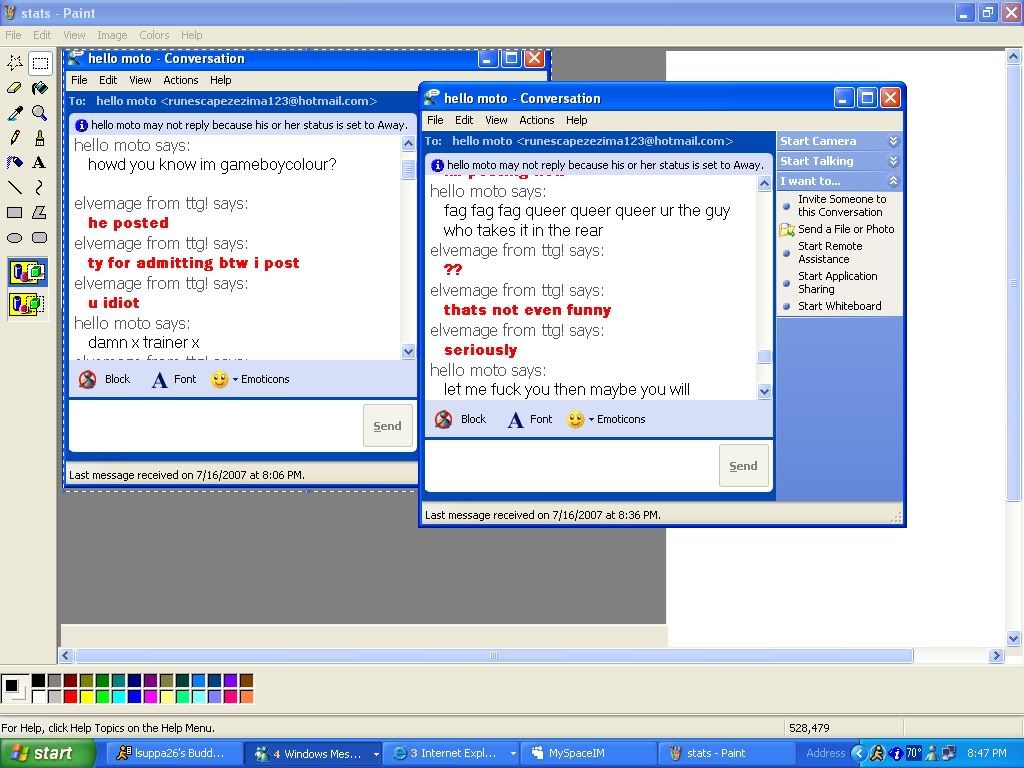Image resolution: width=1024 pixels, height=768 pixels.
Task: Switch to transparent background selection mode
Action: tap(27, 303)
